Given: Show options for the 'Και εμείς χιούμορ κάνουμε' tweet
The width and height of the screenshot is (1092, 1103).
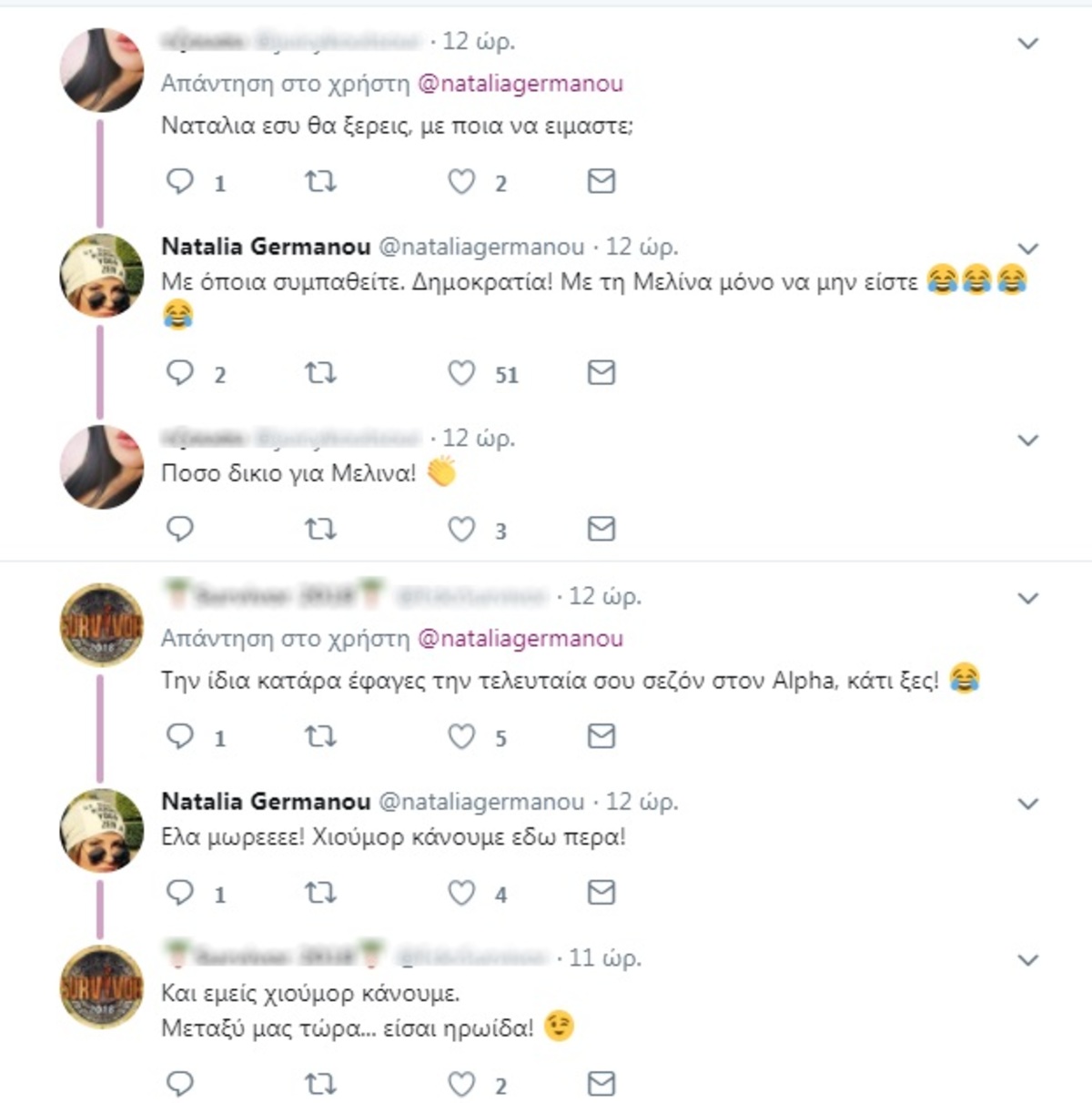Looking at the screenshot, I should [x=1027, y=959].
